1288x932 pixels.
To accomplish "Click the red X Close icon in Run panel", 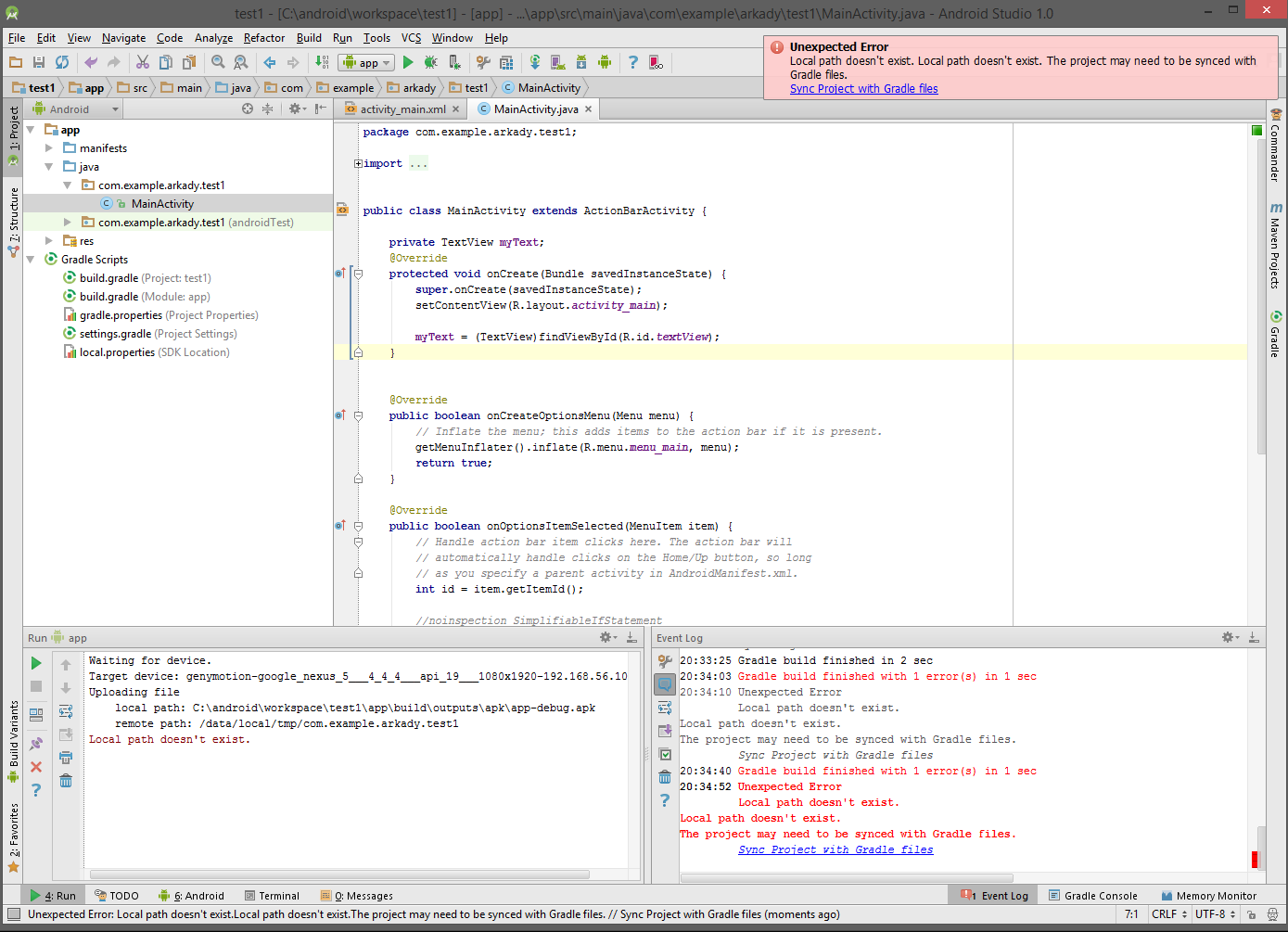I will (x=36, y=767).
